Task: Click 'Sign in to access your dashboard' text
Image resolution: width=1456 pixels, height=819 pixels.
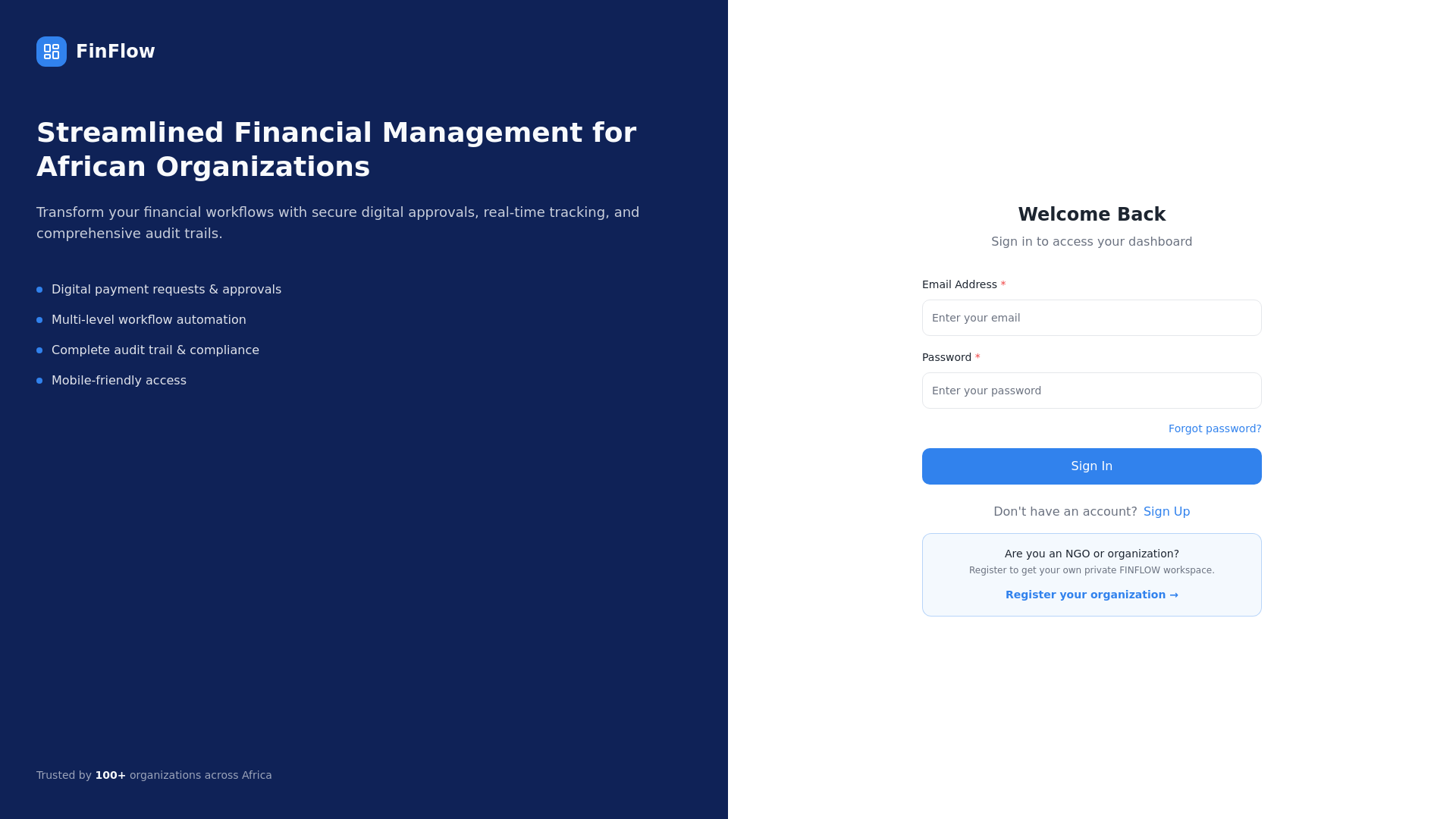Action: coord(1092,242)
